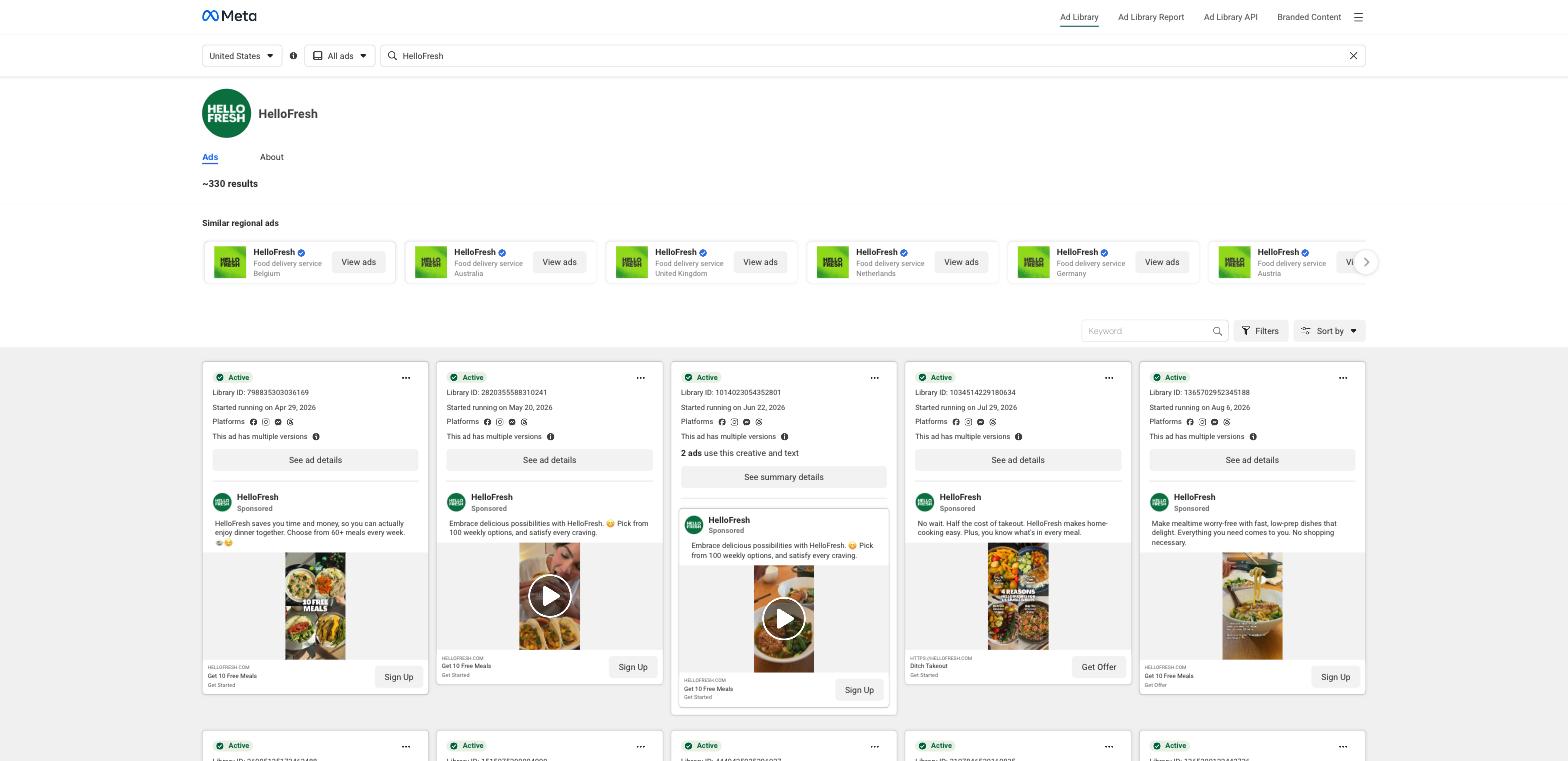Click multiple versions info icon, Jul 29 ad
This screenshot has height=761, width=1568.
click(1018, 437)
